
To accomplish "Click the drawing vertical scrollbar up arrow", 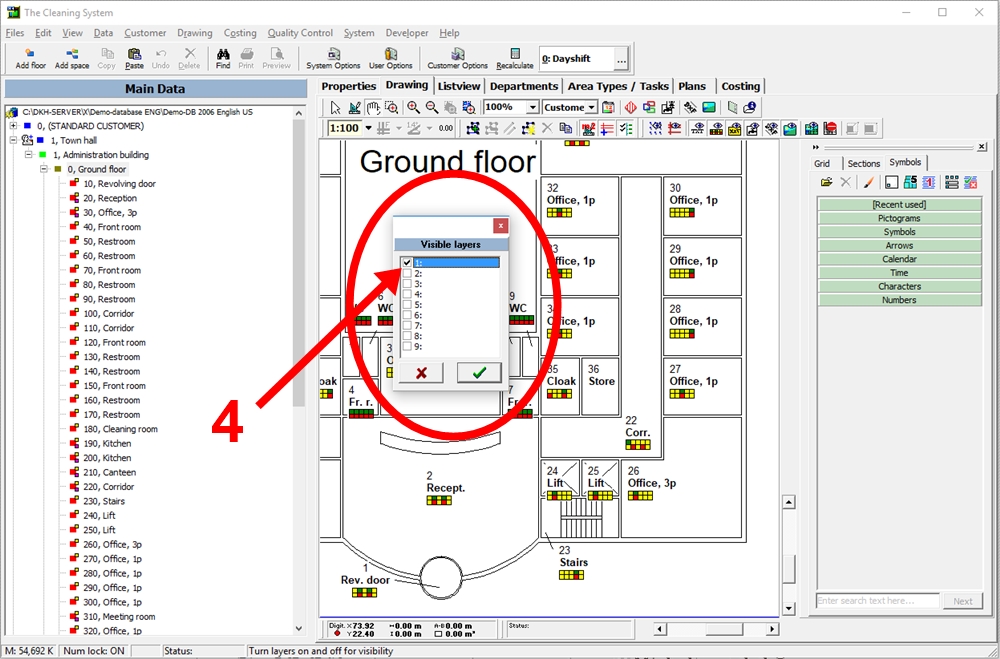I will click(x=789, y=502).
